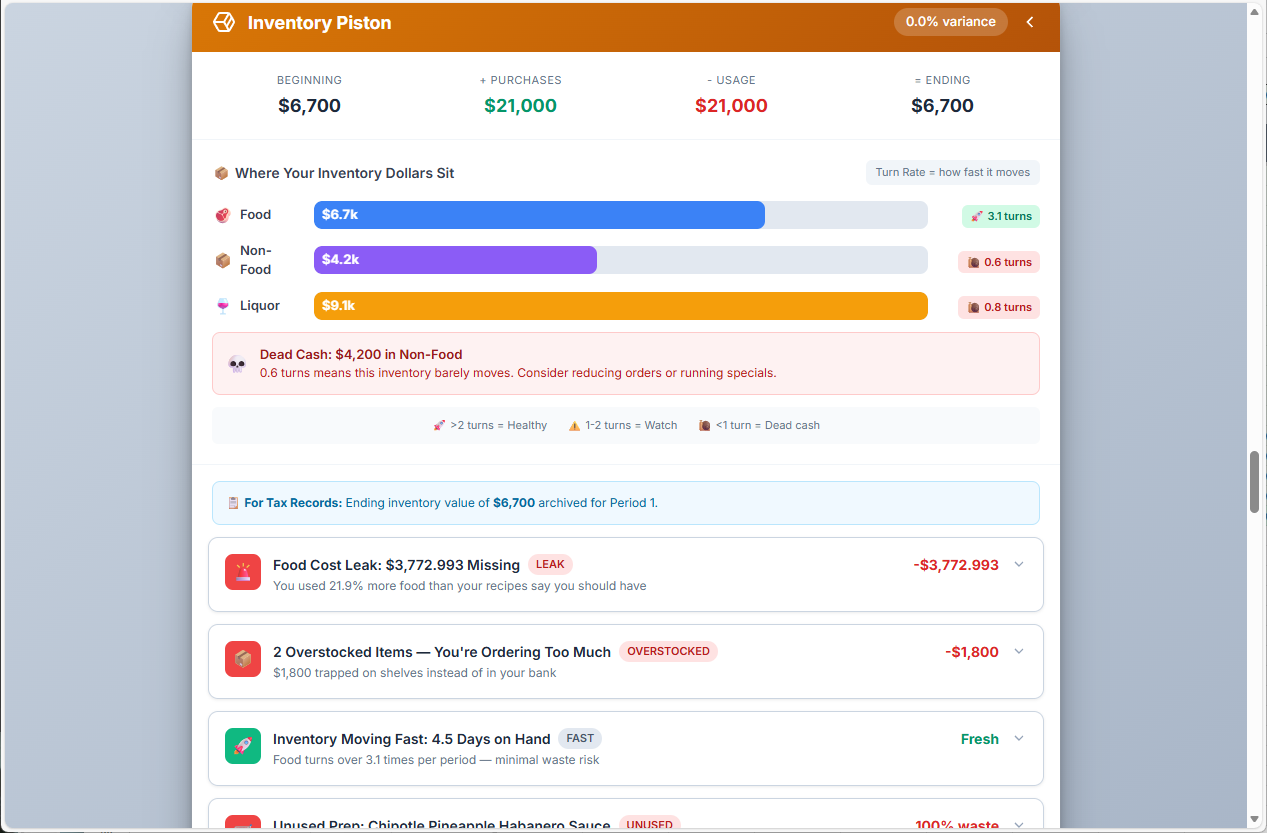
Task: Select the package icon on Overstocked Items card
Action: pyautogui.click(x=243, y=659)
